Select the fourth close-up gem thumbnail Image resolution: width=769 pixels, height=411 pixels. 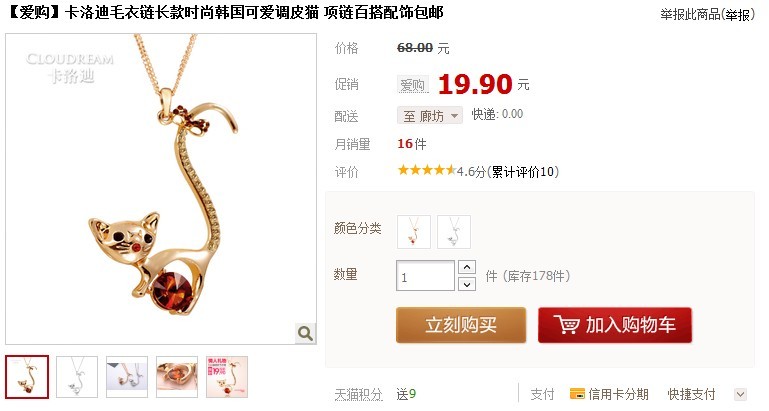pyautogui.click(x=177, y=377)
